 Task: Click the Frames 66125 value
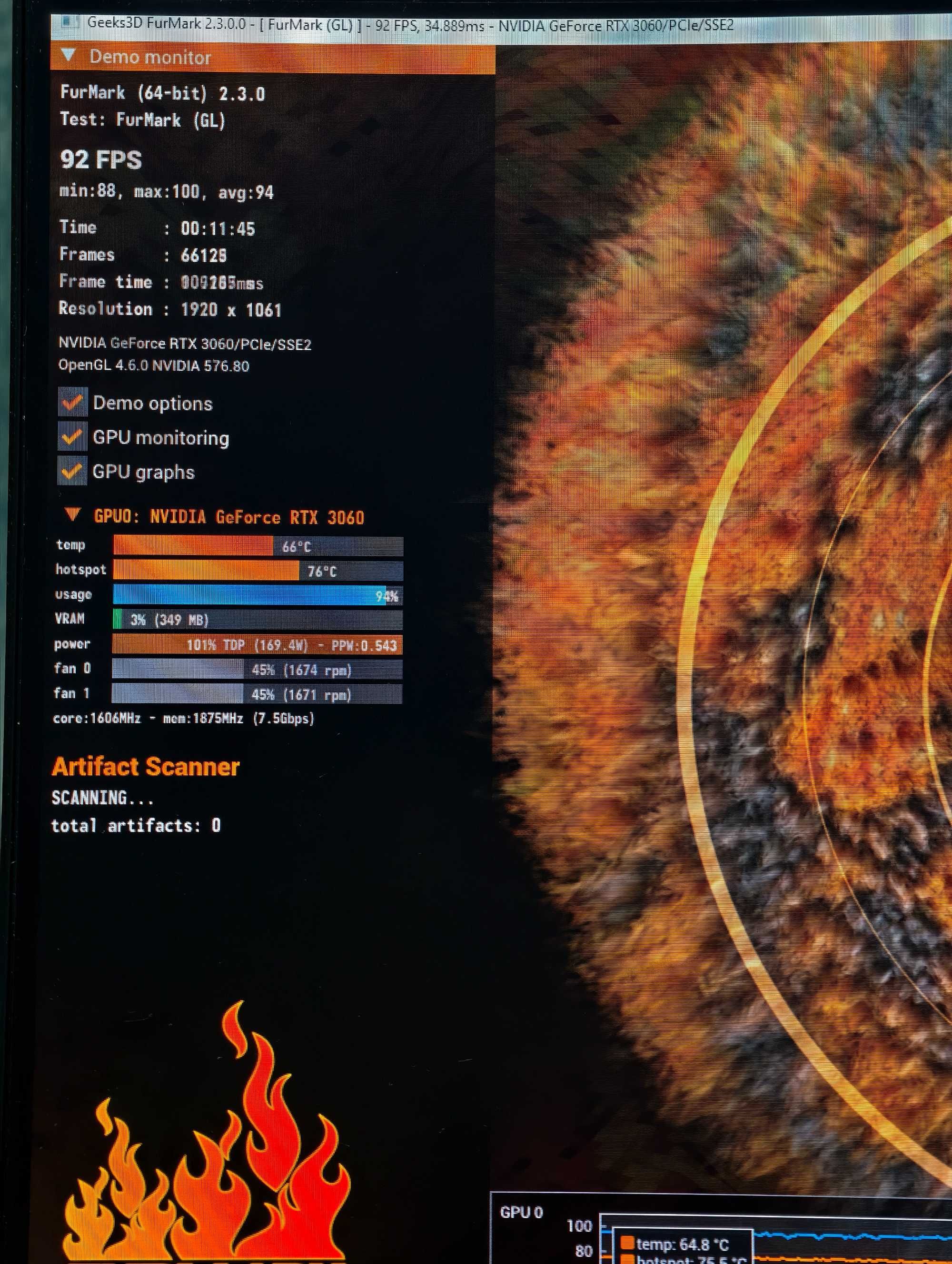tap(204, 256)
